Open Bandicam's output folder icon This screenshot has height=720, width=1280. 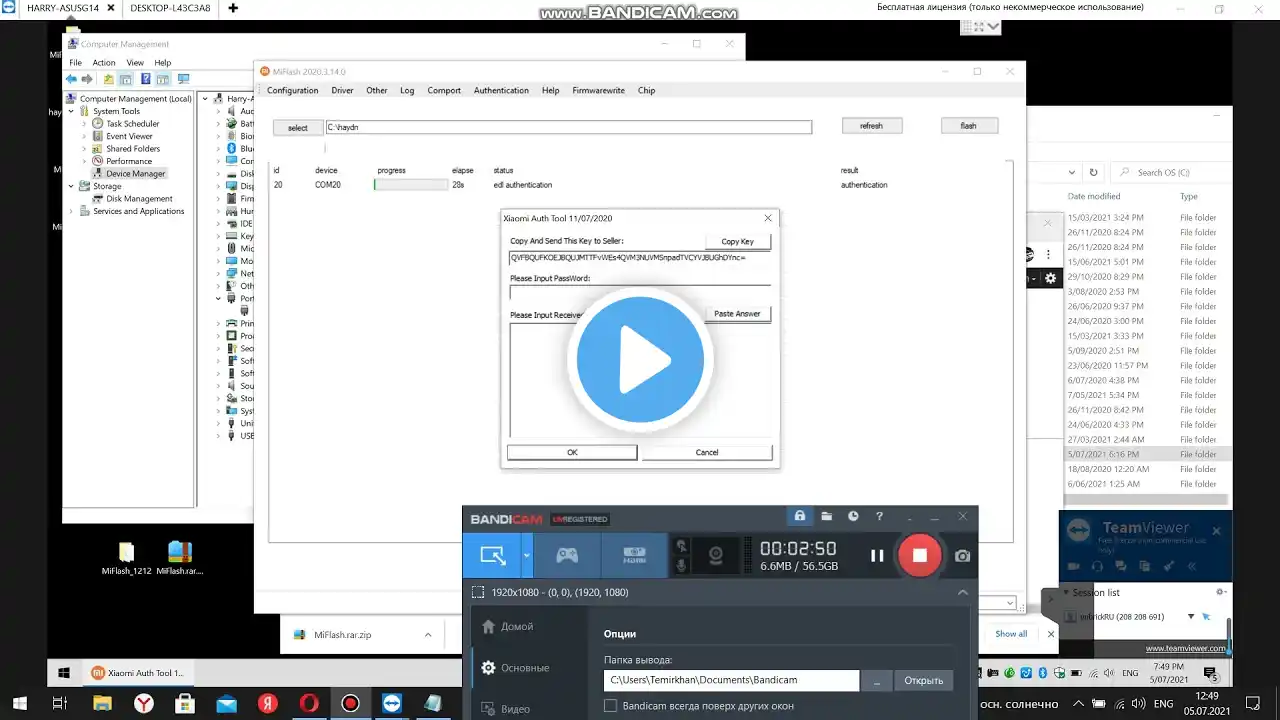pos(826,516)
